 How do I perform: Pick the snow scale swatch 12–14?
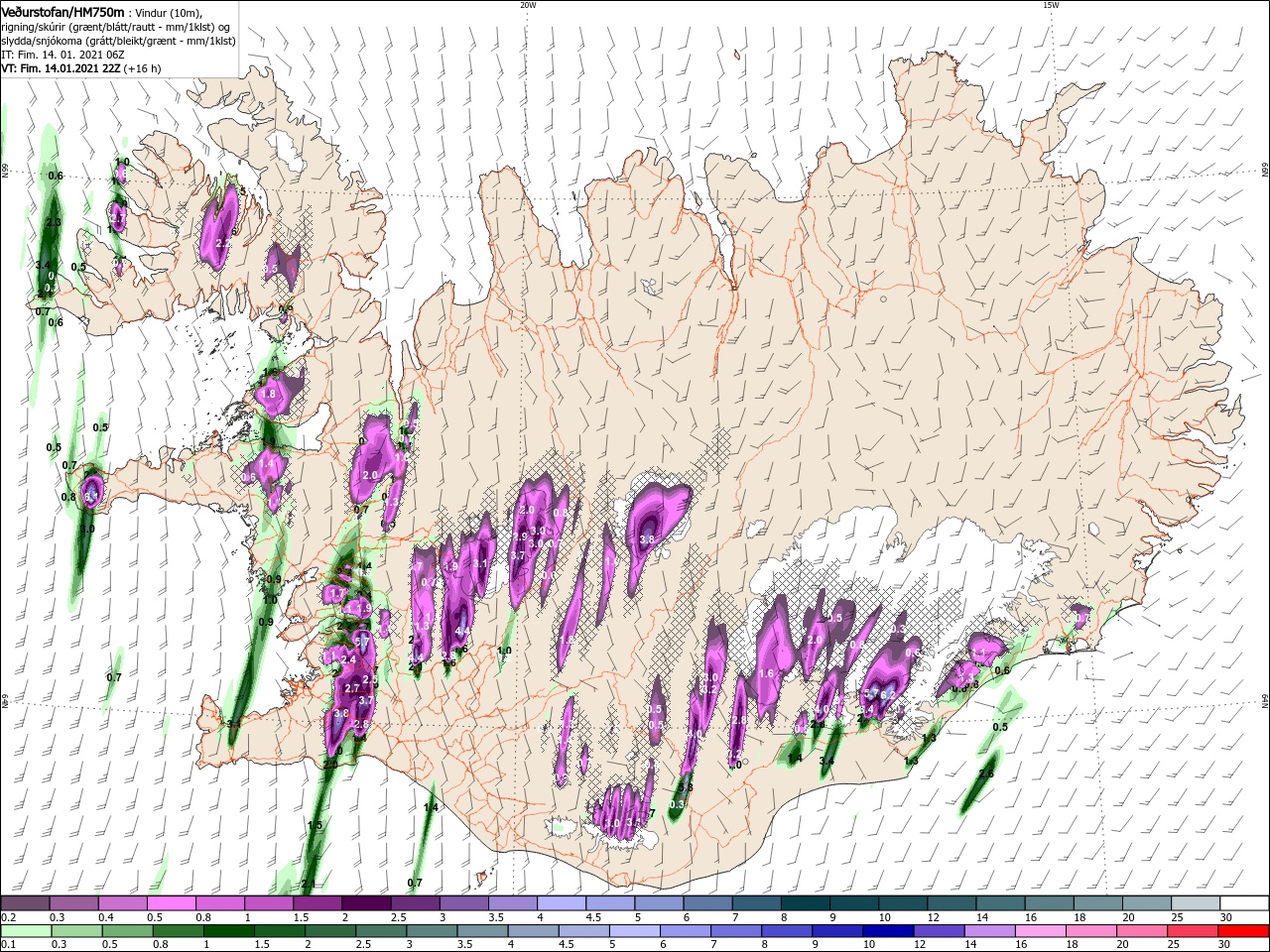(x=952, y=903)
